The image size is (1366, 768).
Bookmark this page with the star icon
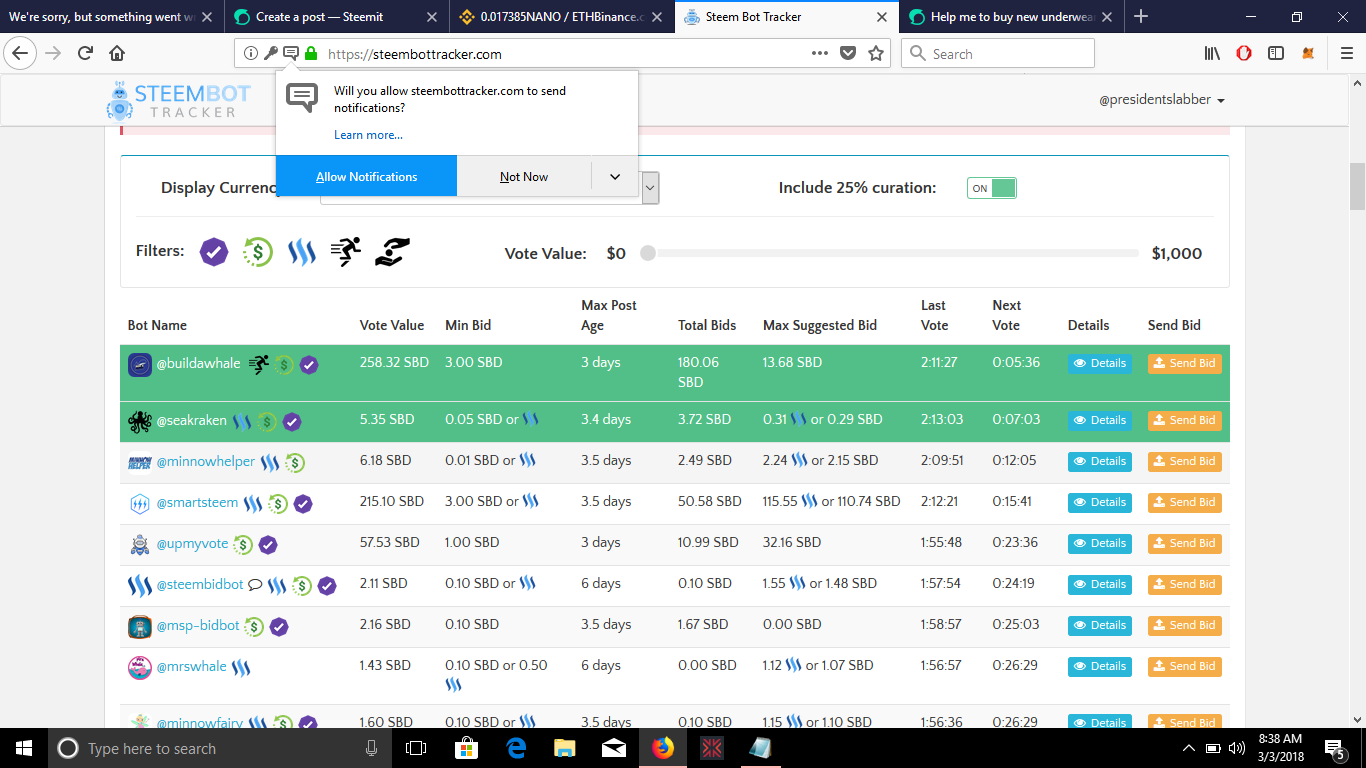click(876, 54)
